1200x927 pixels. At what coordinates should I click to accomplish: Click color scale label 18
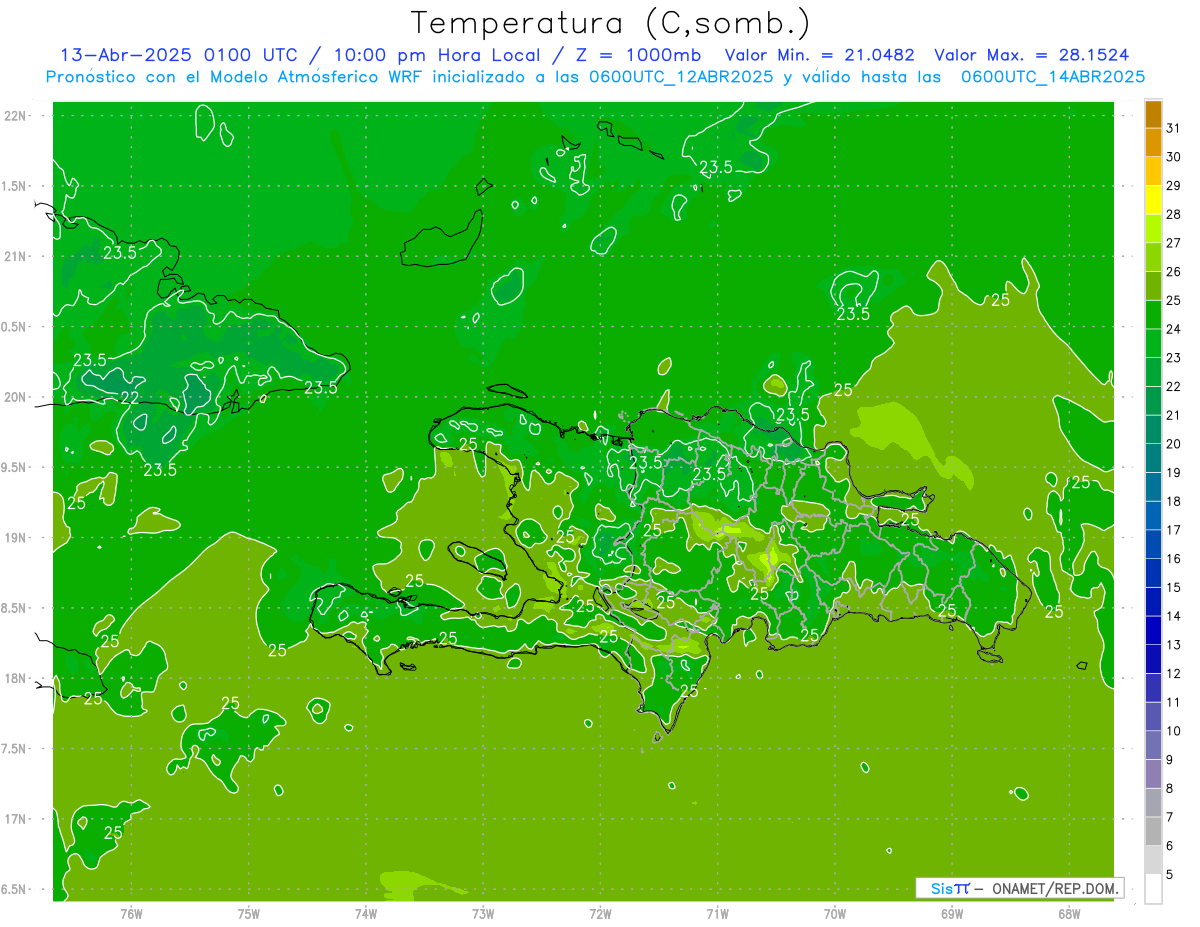[x=1173, y=502]
